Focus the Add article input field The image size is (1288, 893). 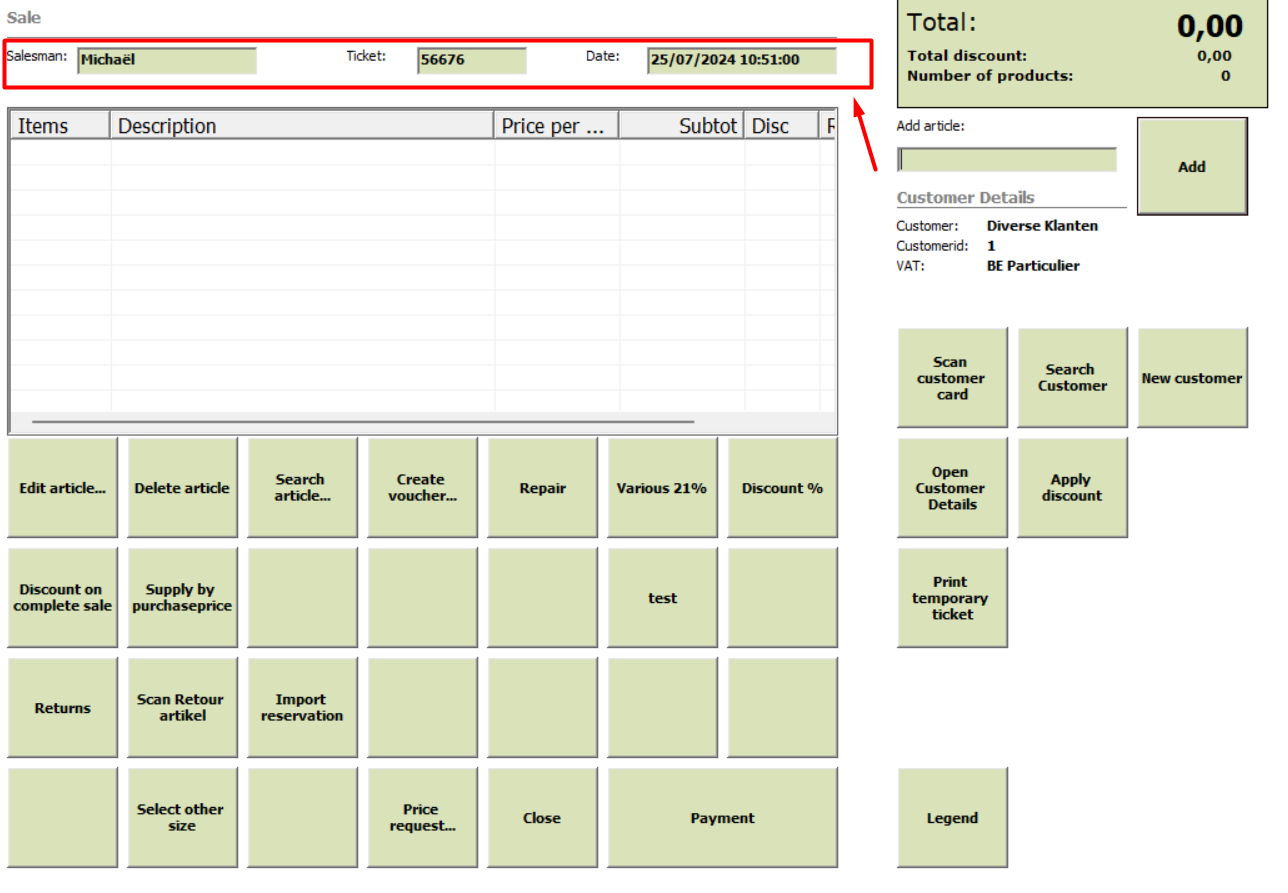tap(1007, 160)
